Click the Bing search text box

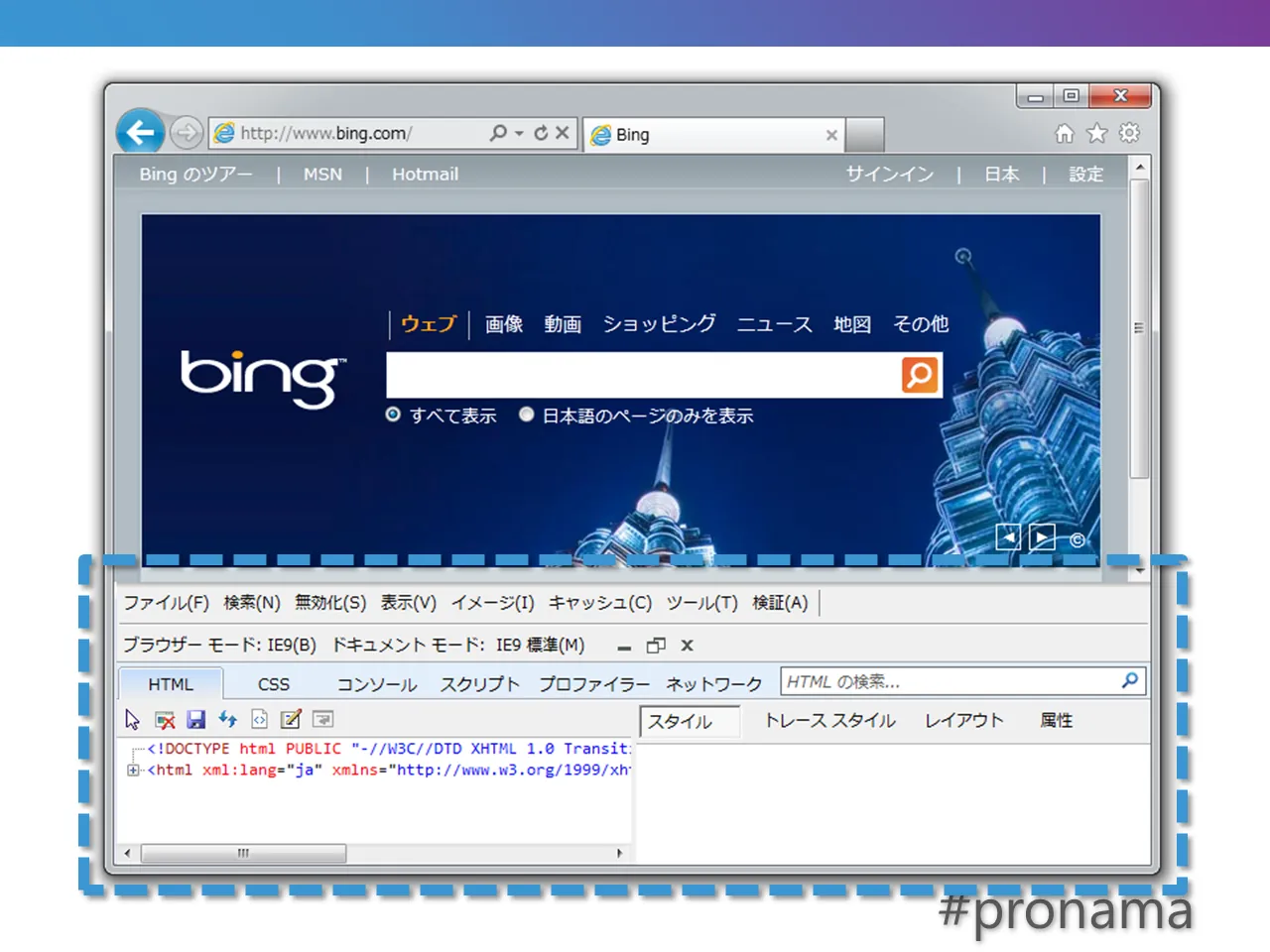pos(643,375)
